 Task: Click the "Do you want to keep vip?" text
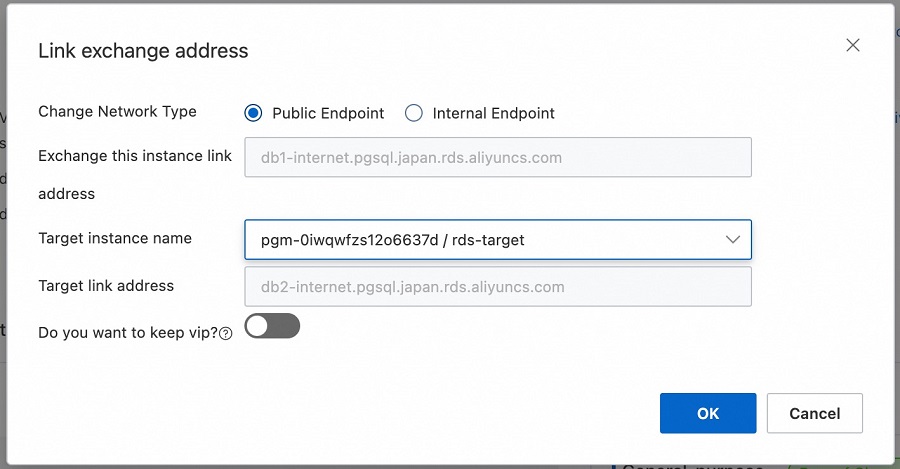click(127, 332)
